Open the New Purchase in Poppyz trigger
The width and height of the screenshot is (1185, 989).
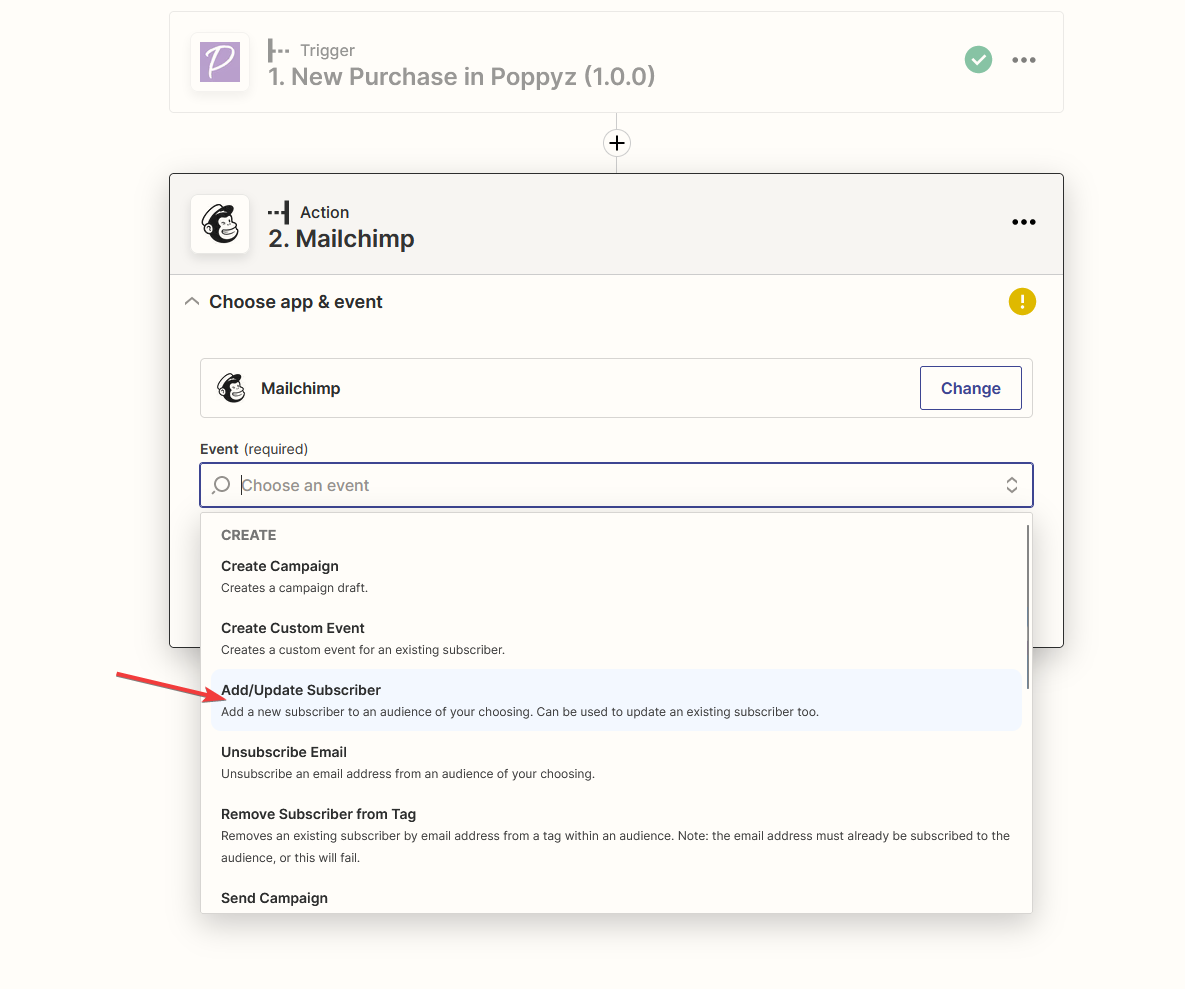click(x=461, y=76)
